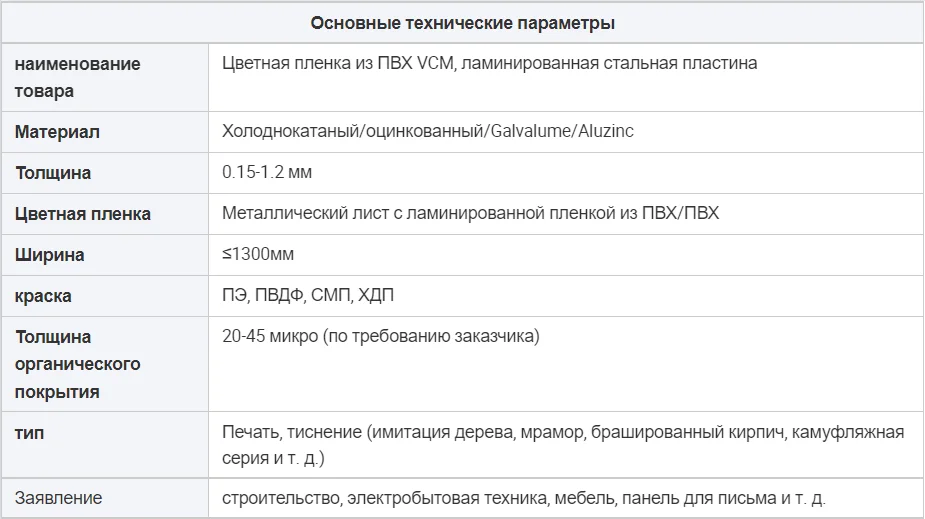Select the 'Ширина' row label

point(50,255)
